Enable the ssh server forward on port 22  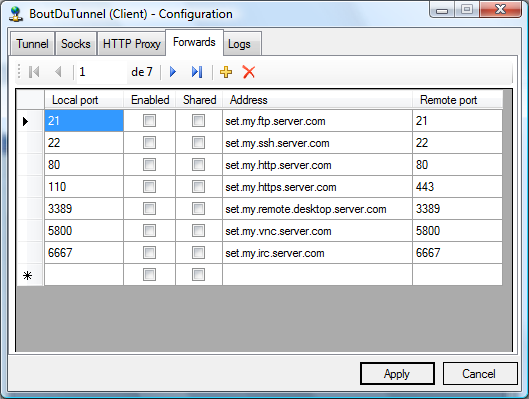point(149,143)
